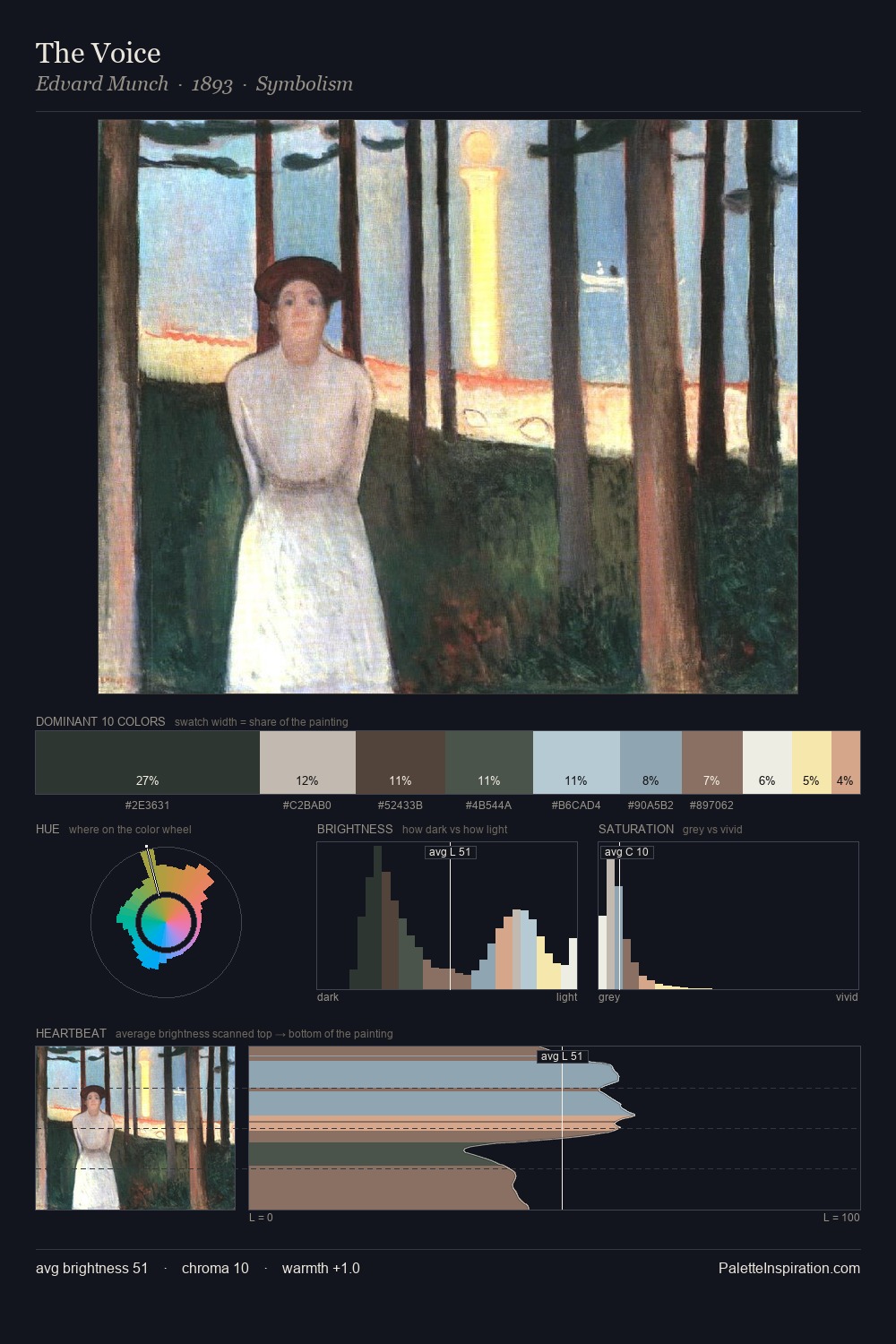Click the year '1893'
896x1344 pixels.
pos(212,84)
